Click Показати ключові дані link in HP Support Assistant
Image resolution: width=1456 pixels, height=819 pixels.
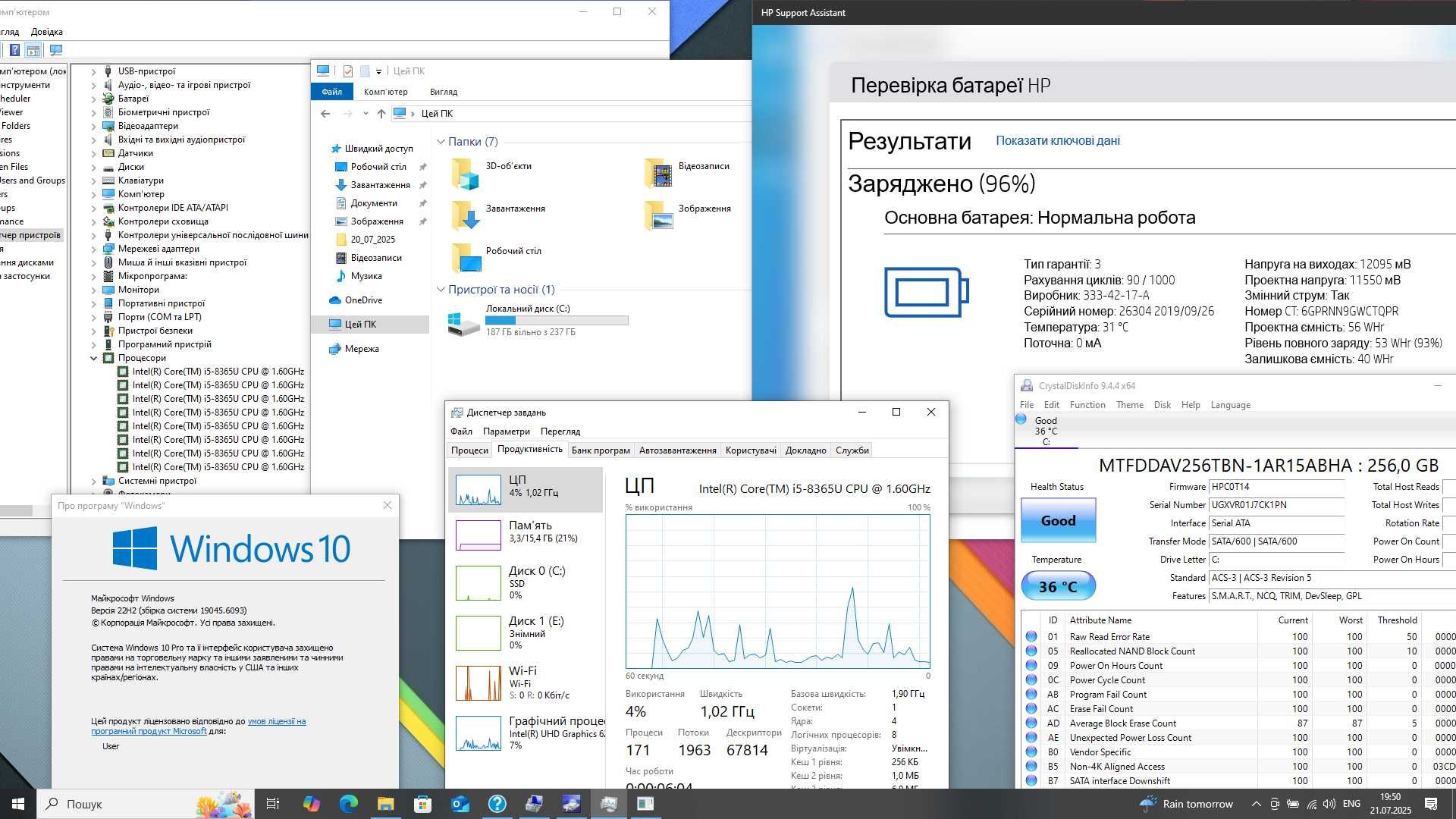click(1057, 141)
